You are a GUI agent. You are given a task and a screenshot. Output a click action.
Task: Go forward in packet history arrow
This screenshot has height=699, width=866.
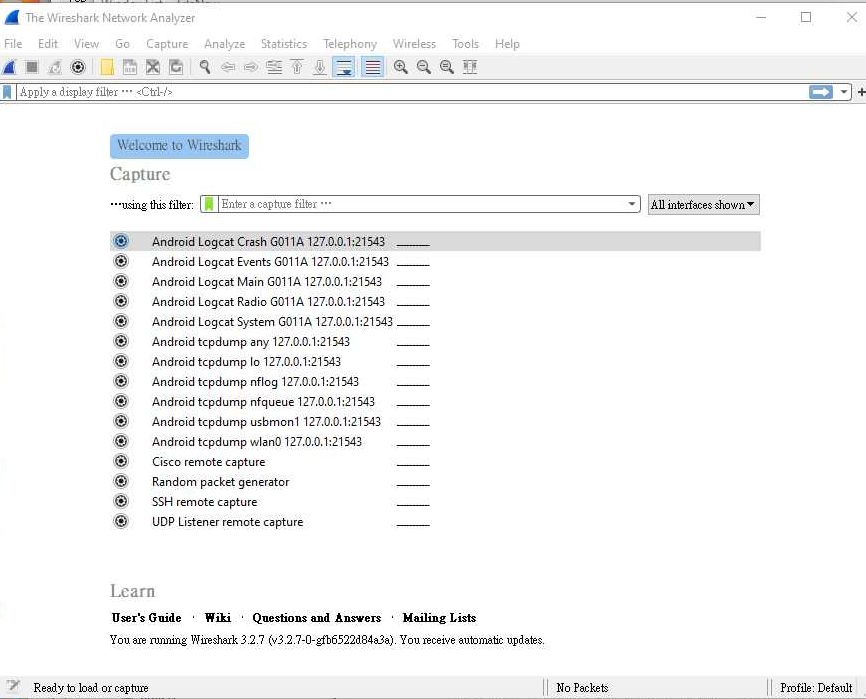(251, 67)
